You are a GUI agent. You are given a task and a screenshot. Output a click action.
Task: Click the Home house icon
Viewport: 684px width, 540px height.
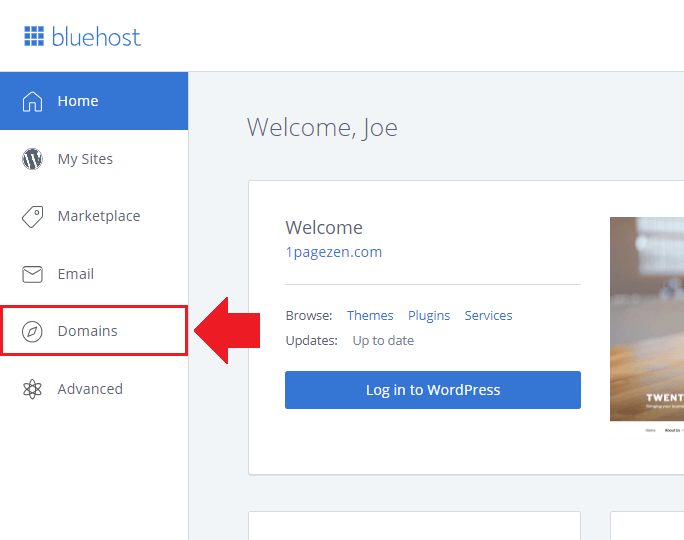[32, 101]
